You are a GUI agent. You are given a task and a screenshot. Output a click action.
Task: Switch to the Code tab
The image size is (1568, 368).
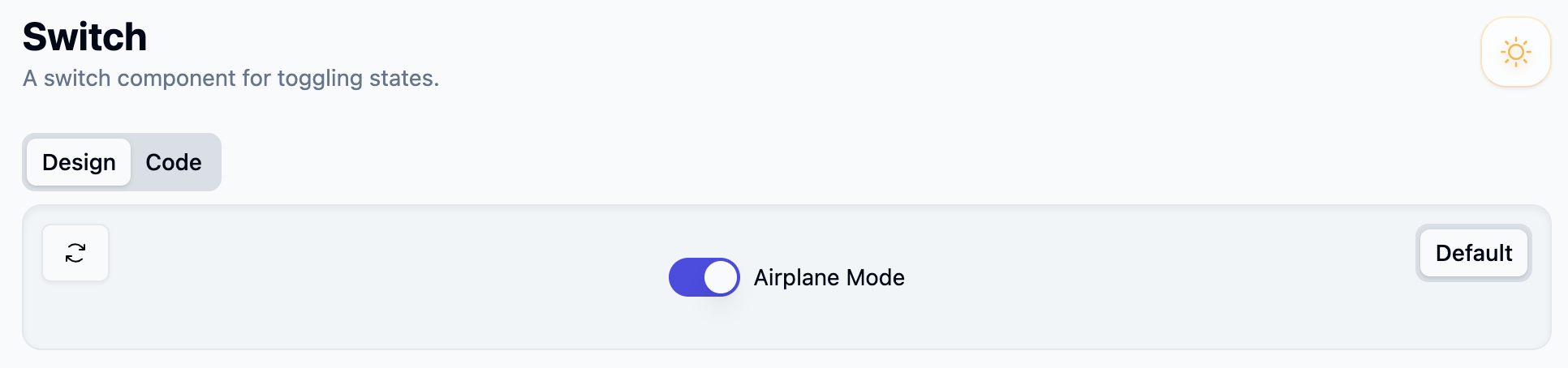coord(174,162)
